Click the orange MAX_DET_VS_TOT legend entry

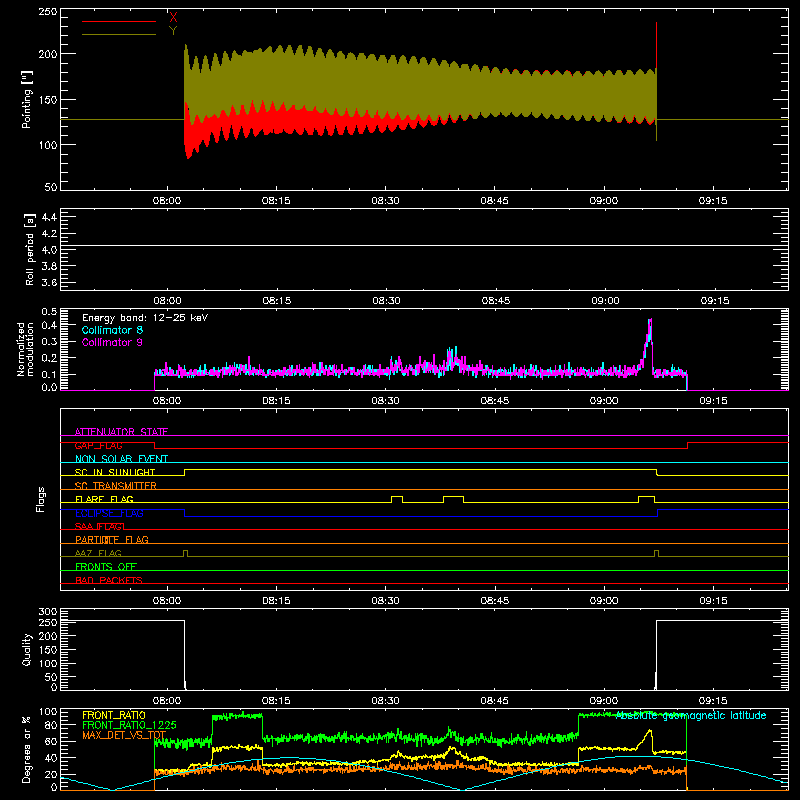124,735
